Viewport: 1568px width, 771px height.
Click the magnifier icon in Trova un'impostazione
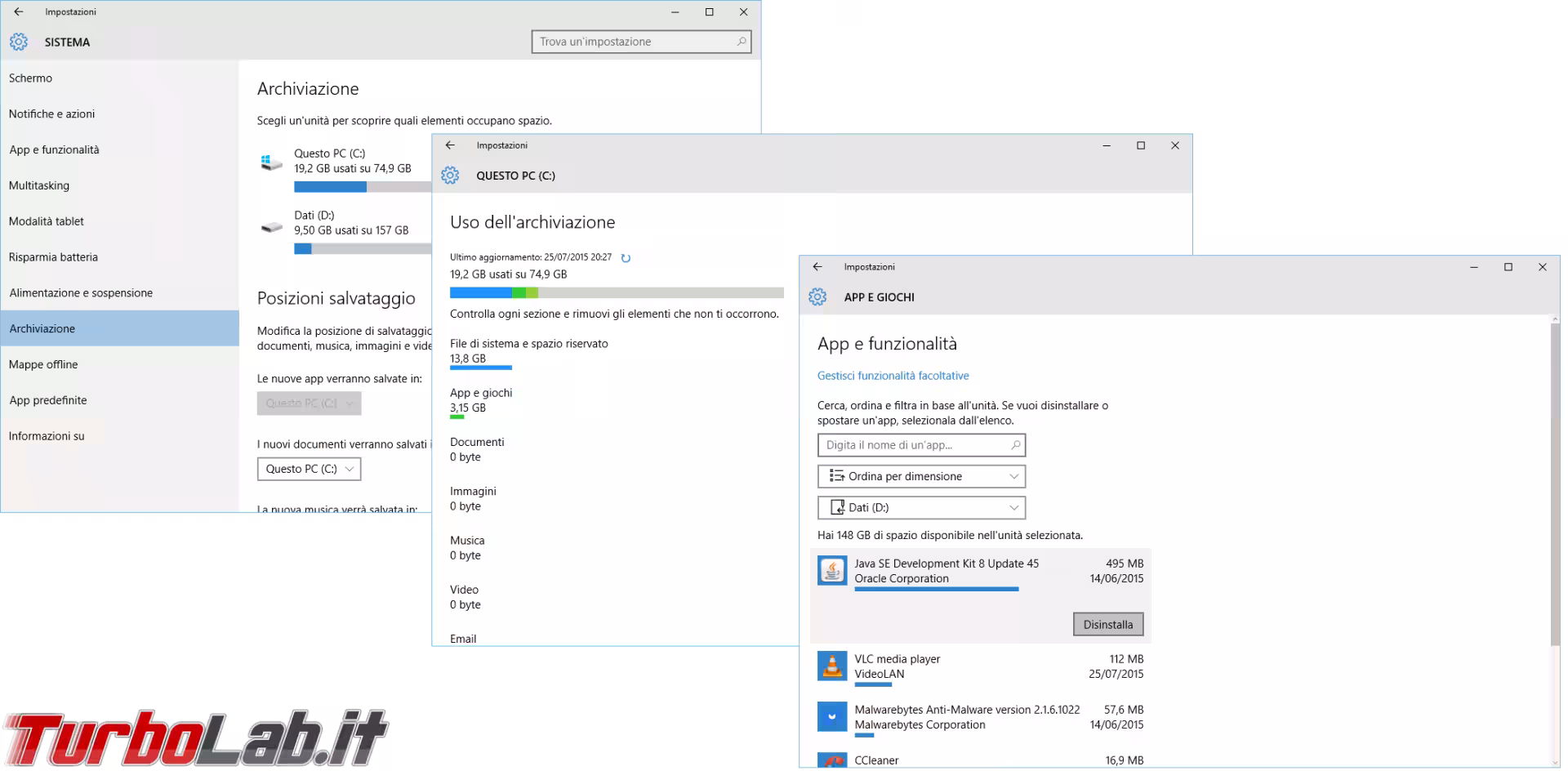[x=740, y=41]
